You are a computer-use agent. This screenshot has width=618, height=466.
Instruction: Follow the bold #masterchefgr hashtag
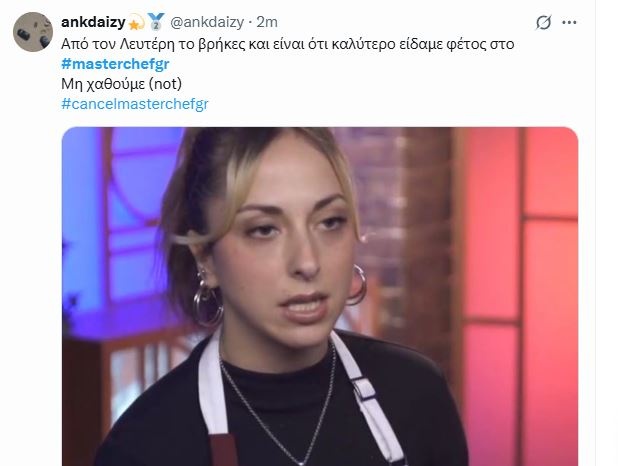point(115,64)
